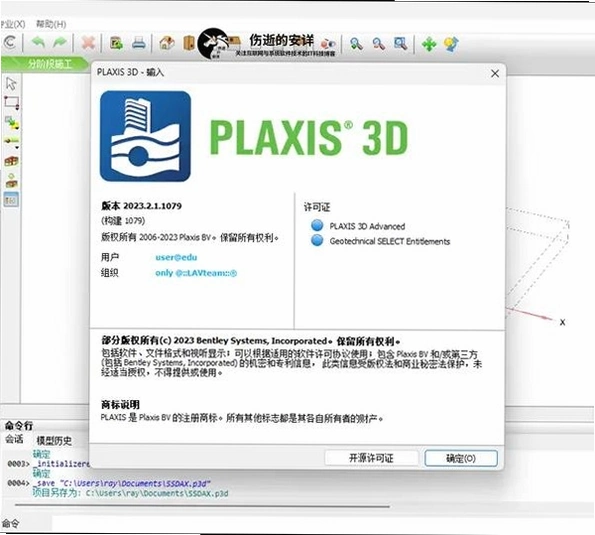Click the green redo arrow in toolbar

coord(60,43)
